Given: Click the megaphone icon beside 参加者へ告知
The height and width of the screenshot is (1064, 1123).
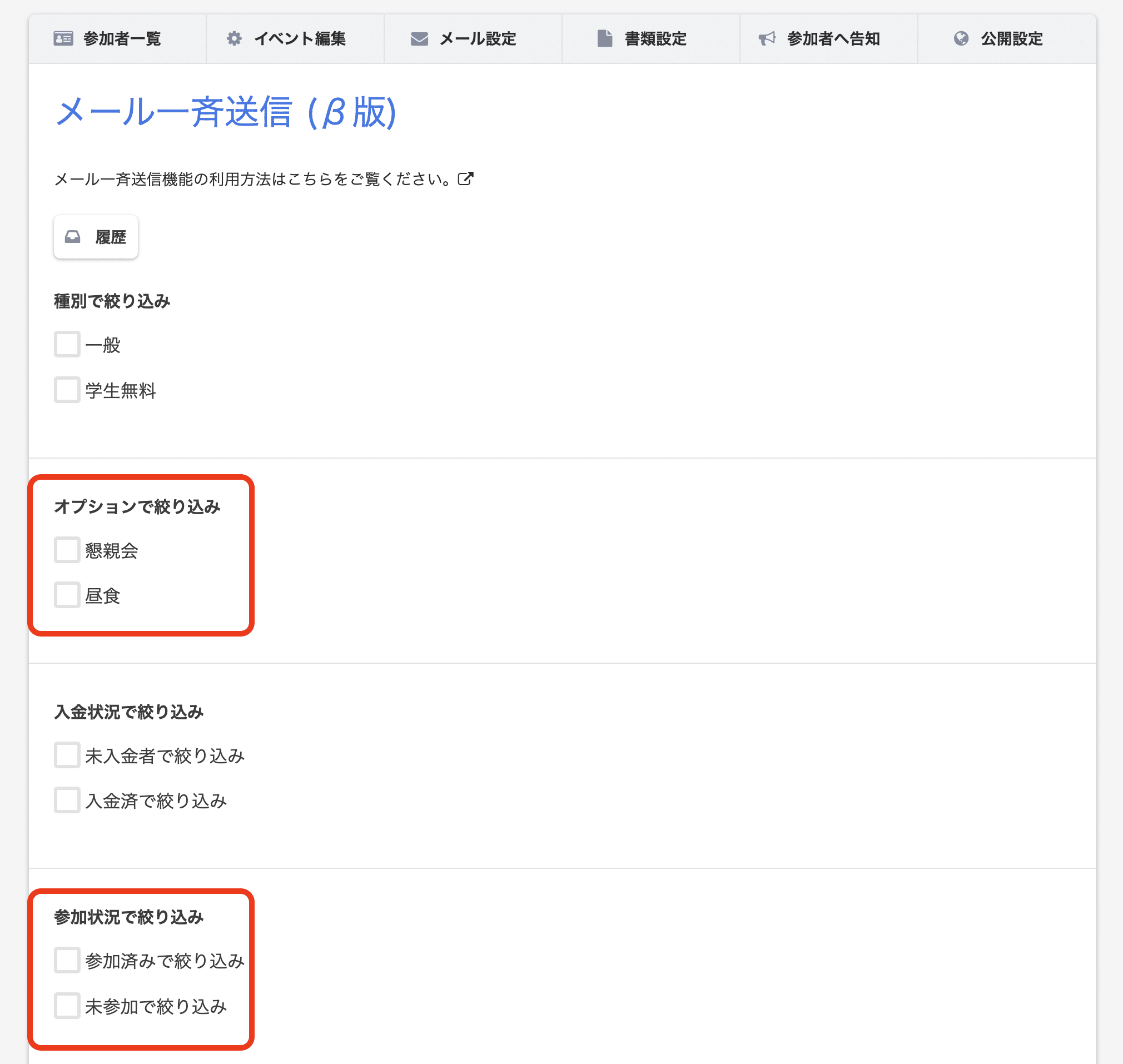Looking at the screenshot, I should 767,38.
